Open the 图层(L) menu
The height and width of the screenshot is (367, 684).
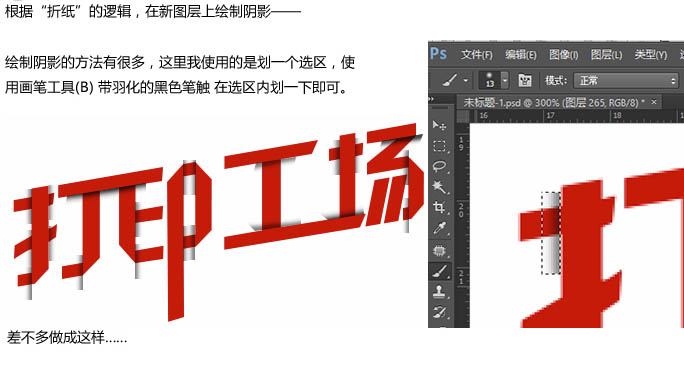606,55
